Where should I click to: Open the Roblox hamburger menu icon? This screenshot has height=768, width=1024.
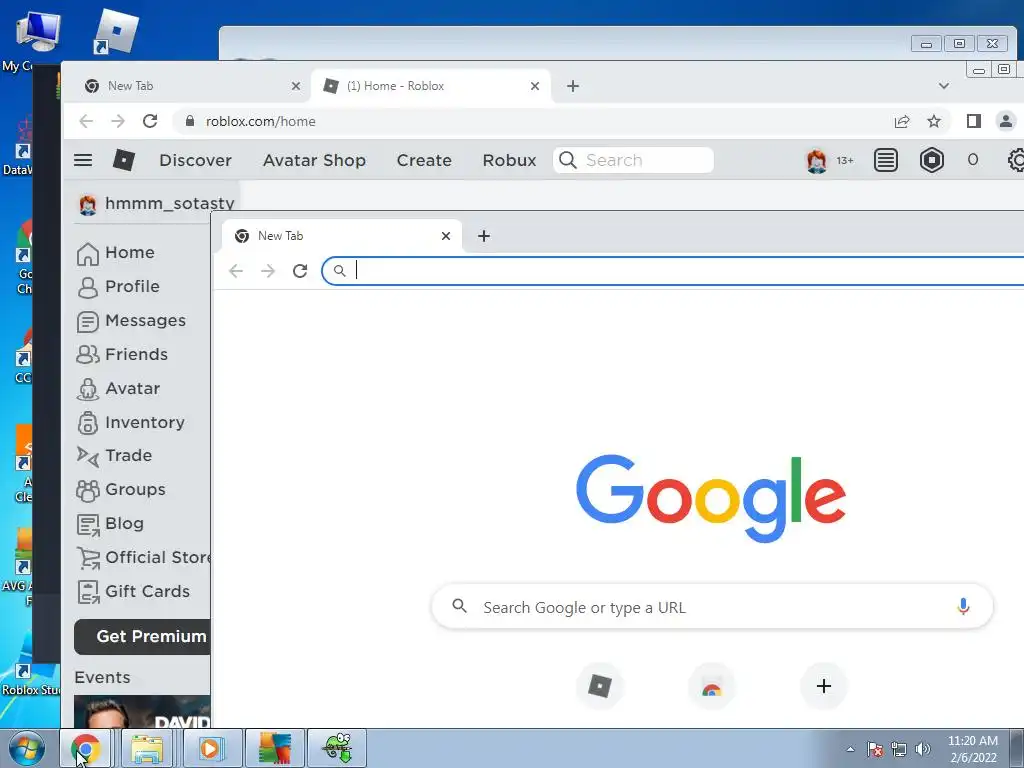pos(83,160)
